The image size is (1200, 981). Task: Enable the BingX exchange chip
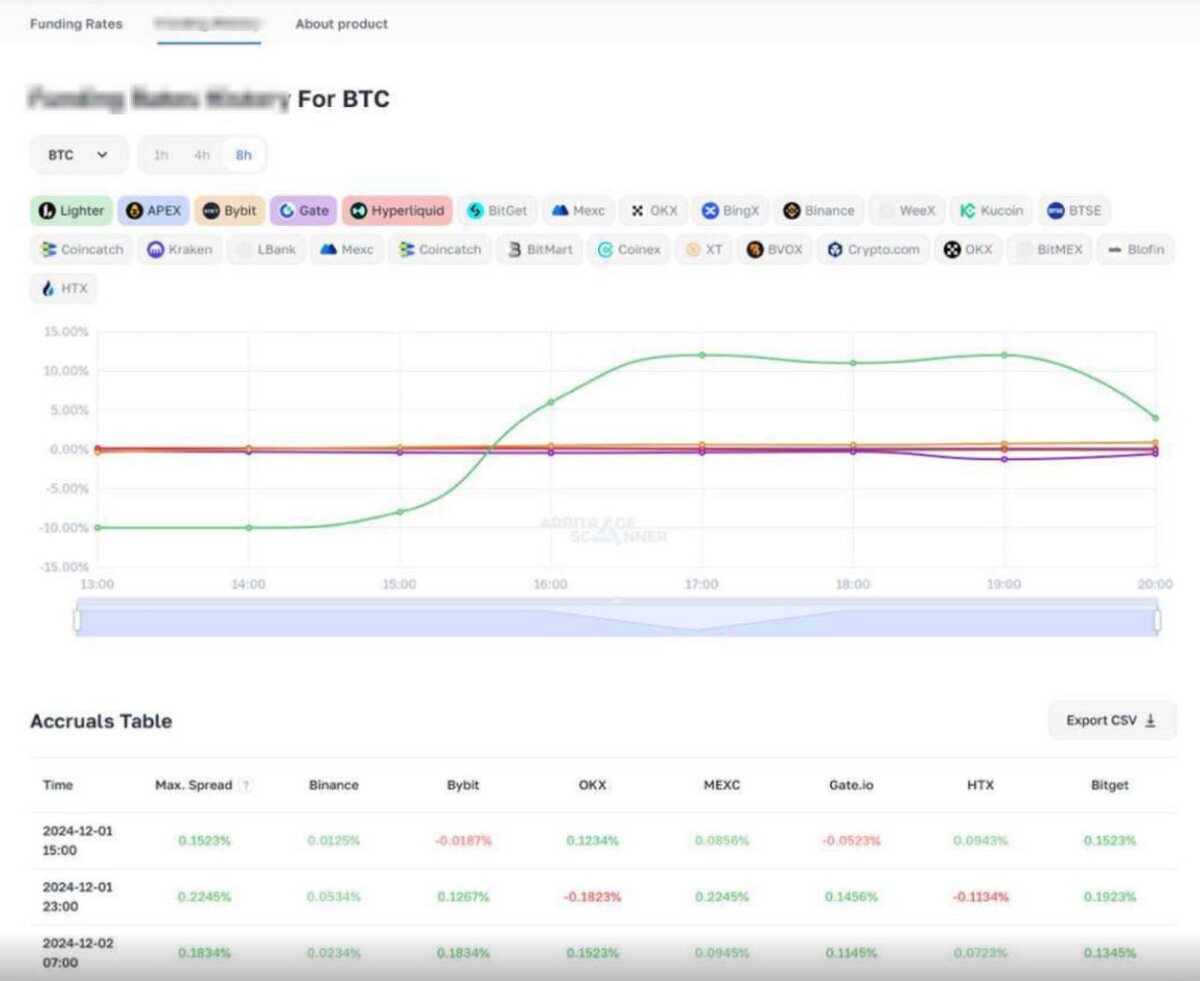[x=730, y=211]
